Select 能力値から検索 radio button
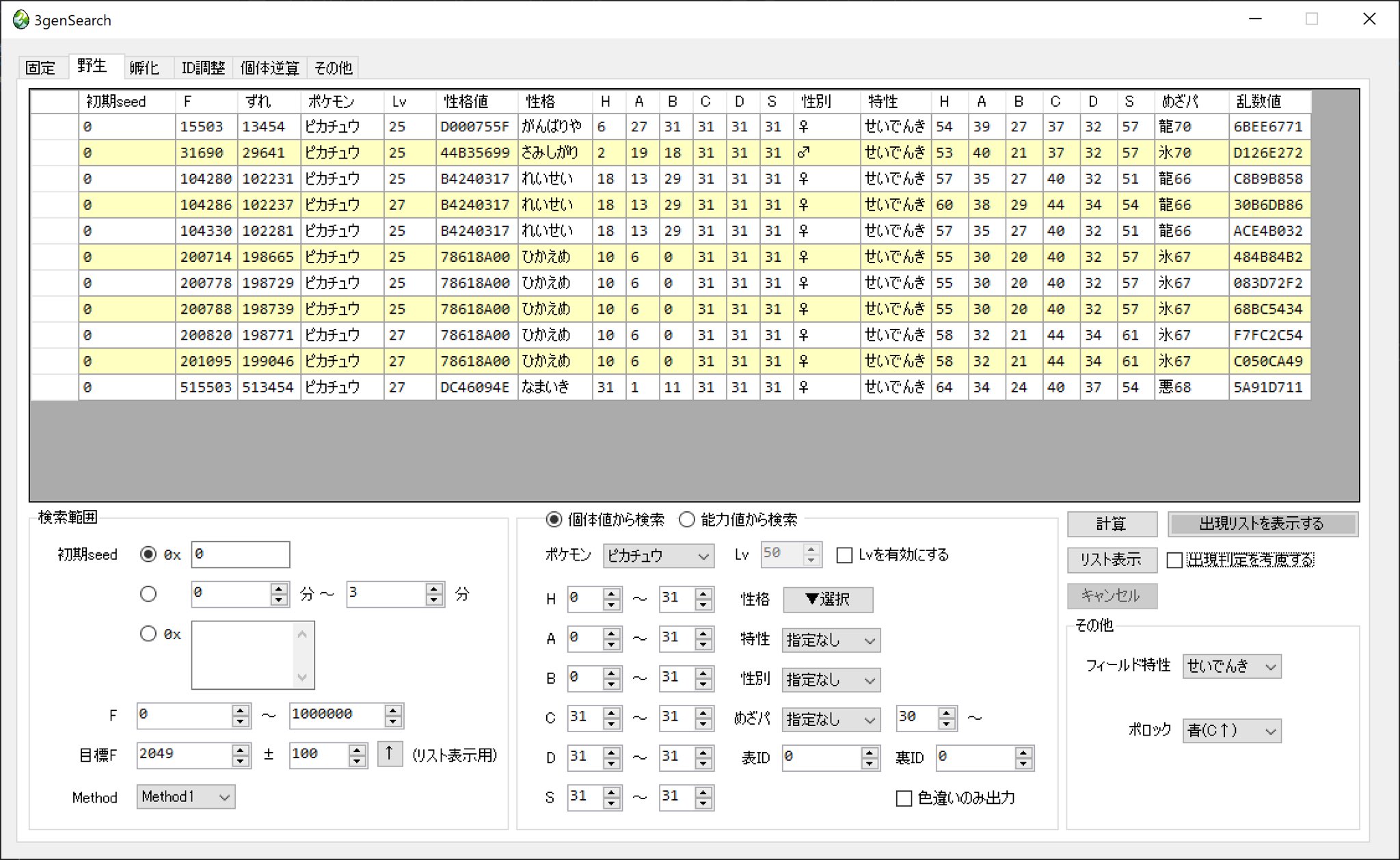Viewport: 1400px width, 860px height. coord(687,520)
